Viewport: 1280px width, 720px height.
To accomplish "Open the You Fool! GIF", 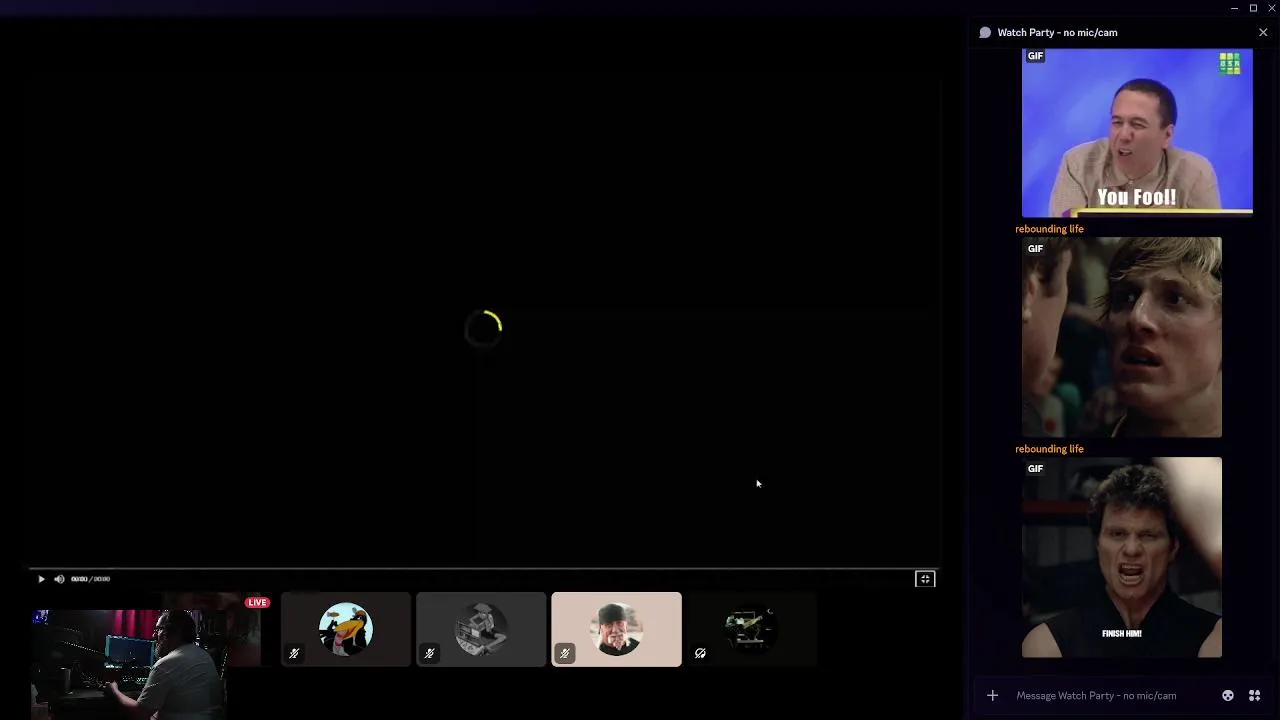I will pyautogui.click(x=1137, y=132).
